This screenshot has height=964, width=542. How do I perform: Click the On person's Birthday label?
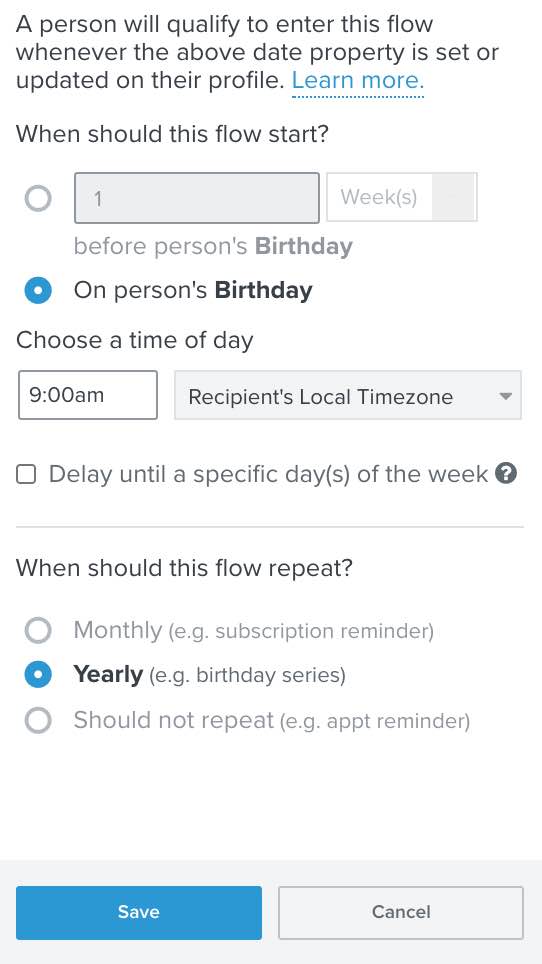click(193, 290)
